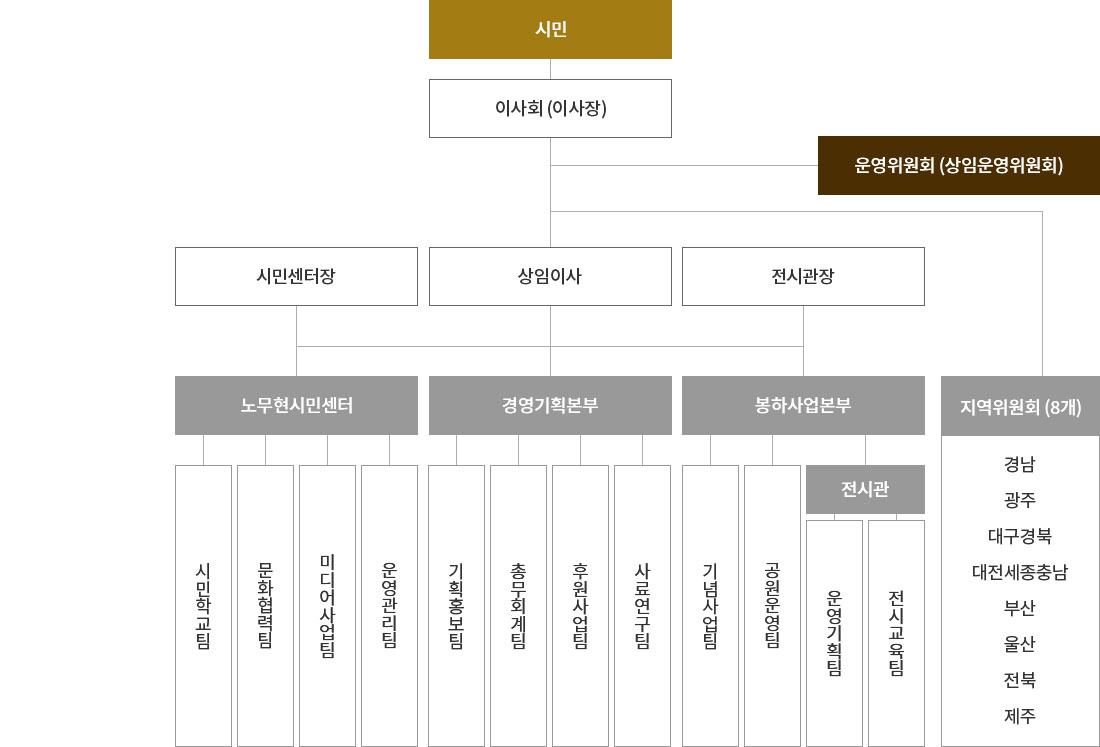Select the 경영기획본부 header

(x=550, y=405)
